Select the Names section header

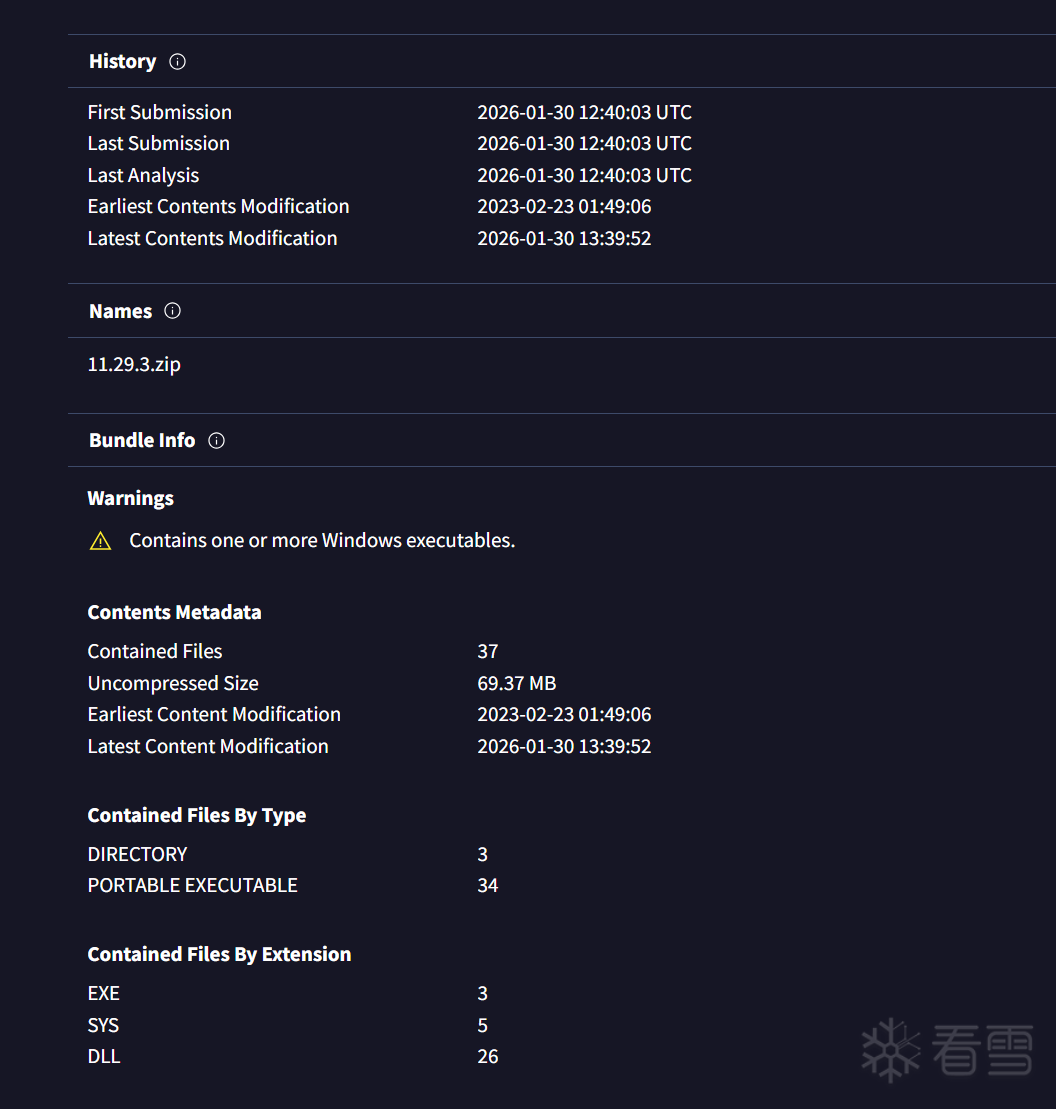120,311
